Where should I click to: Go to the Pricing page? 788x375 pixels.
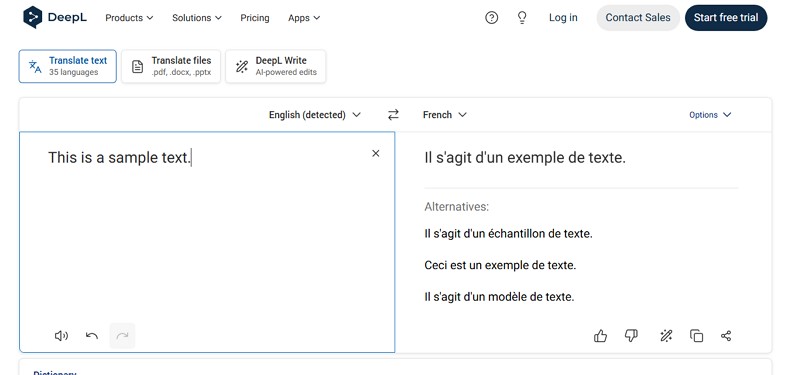tap(254, 18)
